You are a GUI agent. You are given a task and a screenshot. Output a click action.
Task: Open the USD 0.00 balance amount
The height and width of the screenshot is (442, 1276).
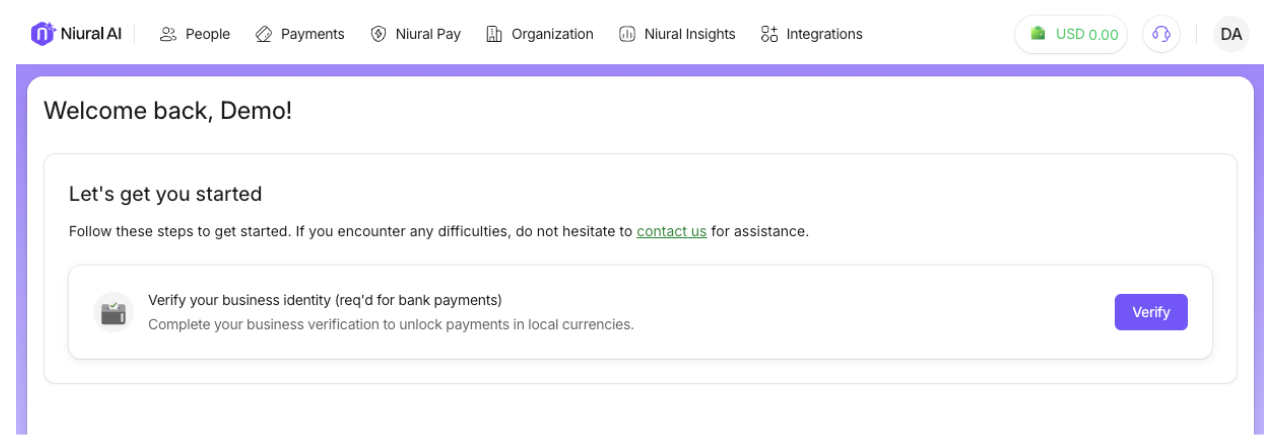(1087, 34)
